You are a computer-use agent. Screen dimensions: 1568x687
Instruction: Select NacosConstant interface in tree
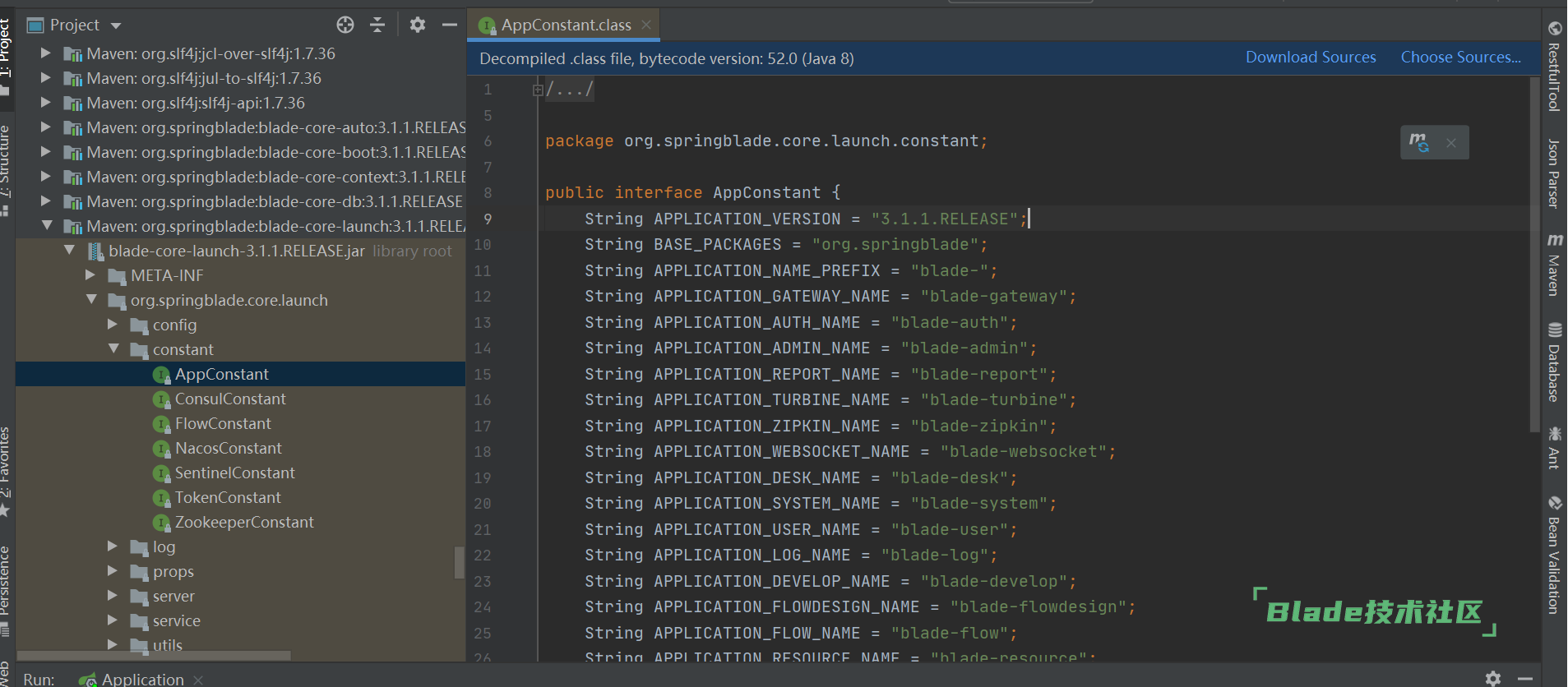240,448
